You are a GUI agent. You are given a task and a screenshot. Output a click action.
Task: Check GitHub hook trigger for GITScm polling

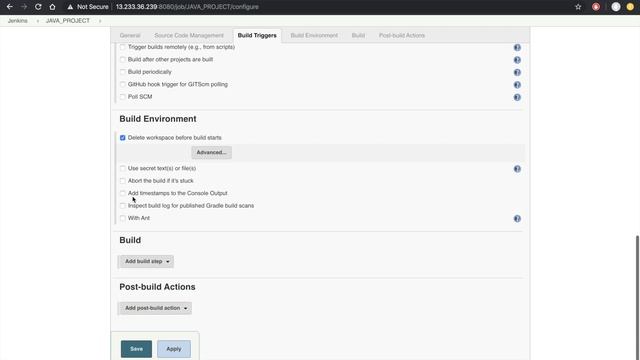click(122, 84)
